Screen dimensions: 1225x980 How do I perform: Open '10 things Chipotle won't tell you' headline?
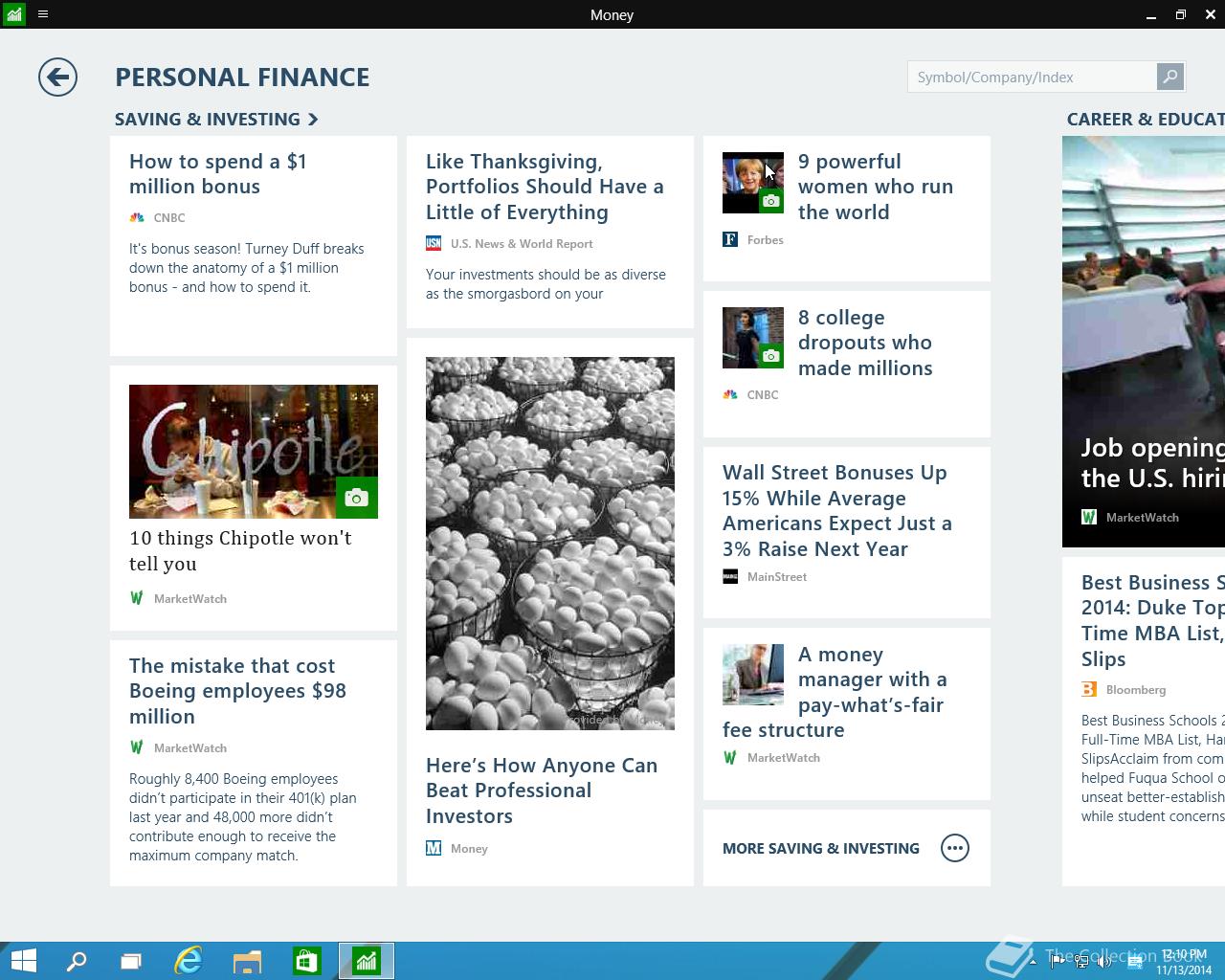[240, 551]
